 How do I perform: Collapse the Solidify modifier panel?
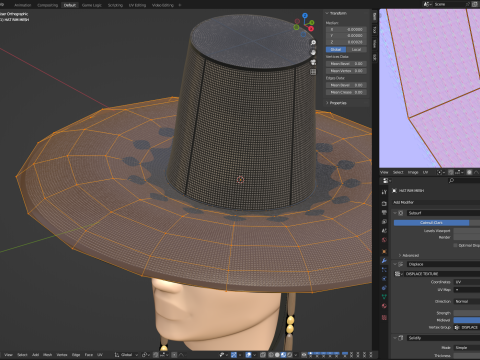(x=395, y=338)
